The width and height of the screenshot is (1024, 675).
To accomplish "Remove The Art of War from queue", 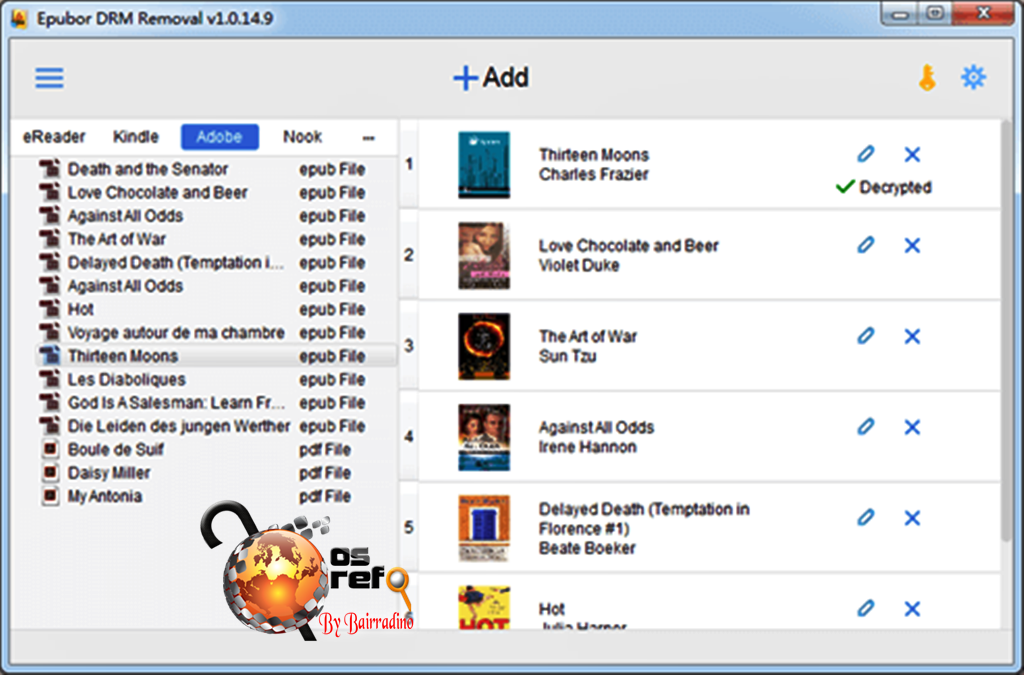I will coord(912,336).
